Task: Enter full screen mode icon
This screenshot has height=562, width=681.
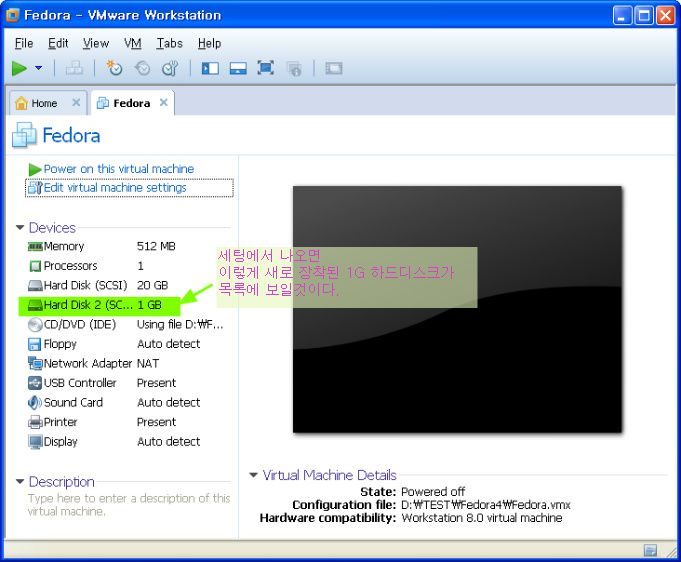Action: pyautogui.click(x=266, y=68)
